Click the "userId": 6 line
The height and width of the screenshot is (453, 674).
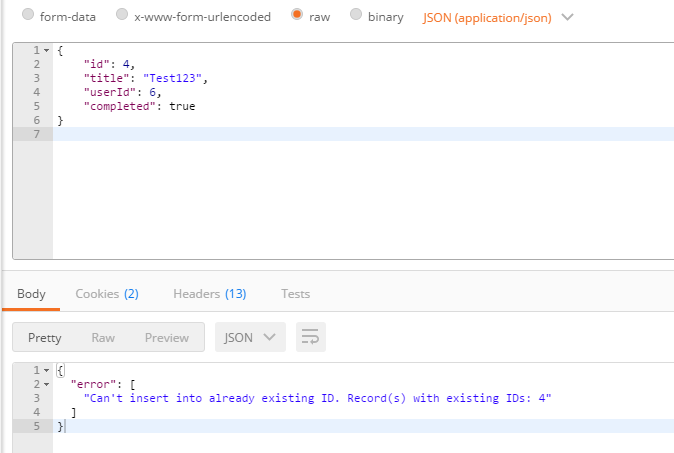tap(123, 92)
